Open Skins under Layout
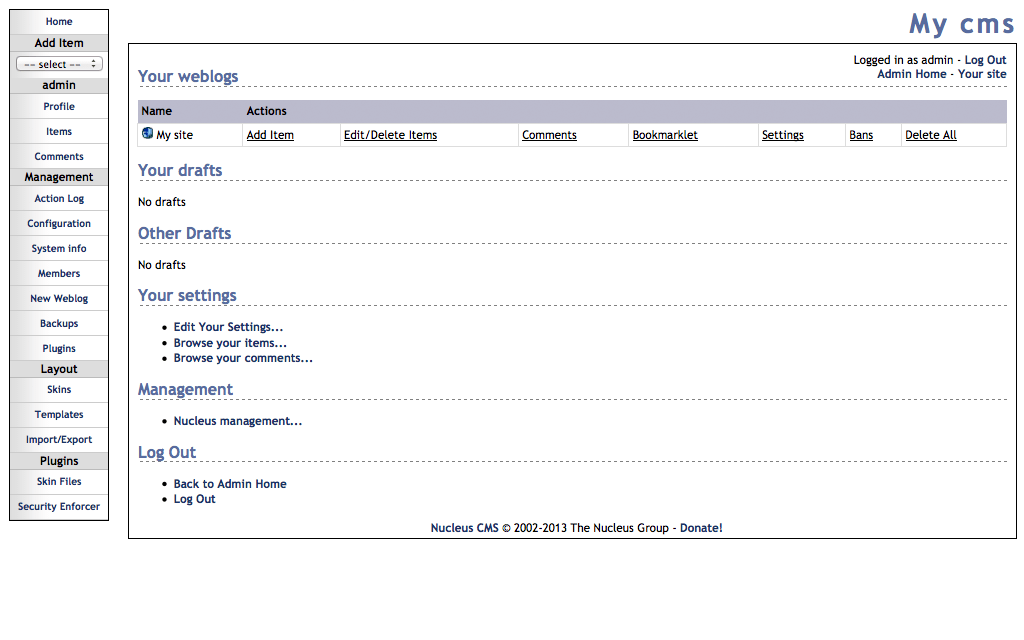This screenshot has width=1024, height=640. (x=58, y=389)
